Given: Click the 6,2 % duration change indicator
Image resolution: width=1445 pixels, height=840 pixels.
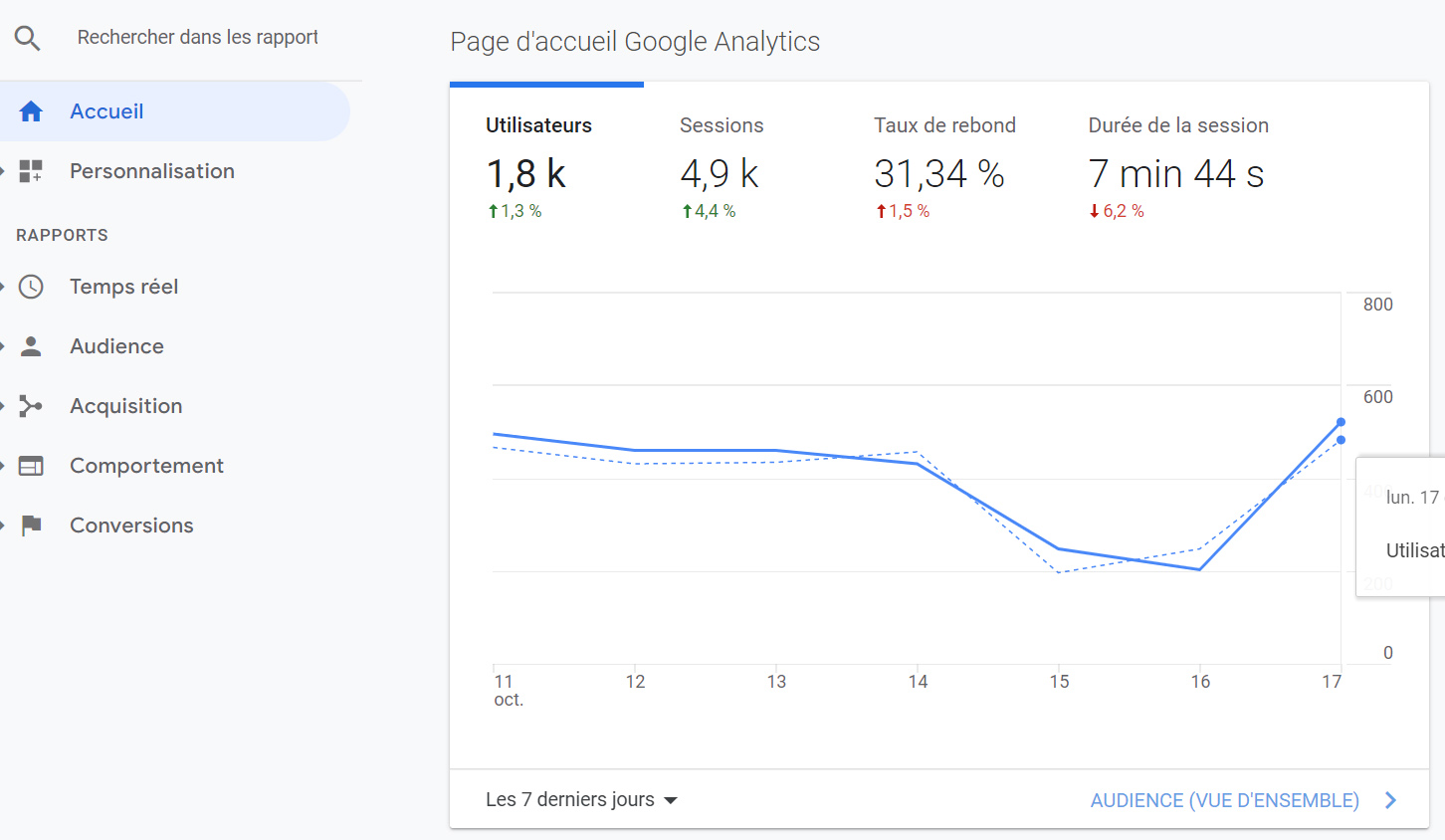Looking at the screenshot, I should (1117, 211).
